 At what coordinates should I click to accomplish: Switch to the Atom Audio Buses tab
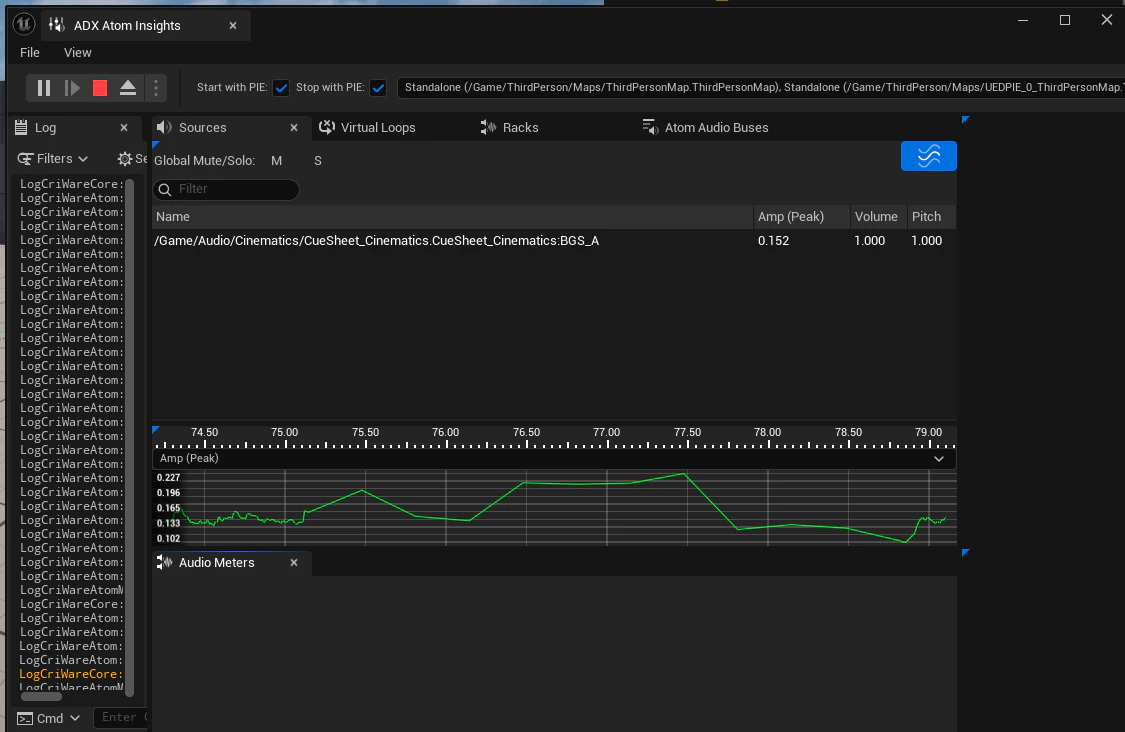click(705, 128)
